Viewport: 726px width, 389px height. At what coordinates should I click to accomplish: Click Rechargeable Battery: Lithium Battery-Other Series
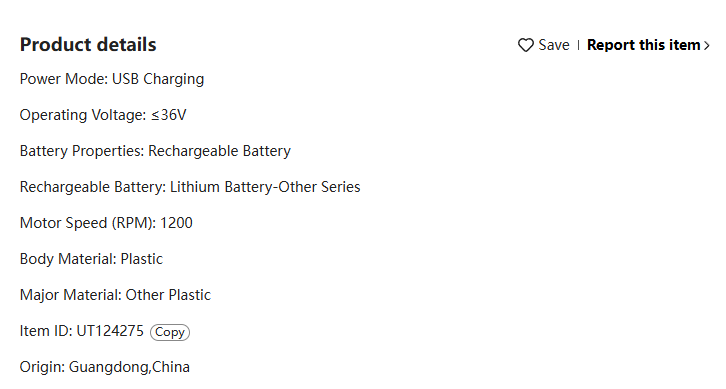(x=190, y=187)
